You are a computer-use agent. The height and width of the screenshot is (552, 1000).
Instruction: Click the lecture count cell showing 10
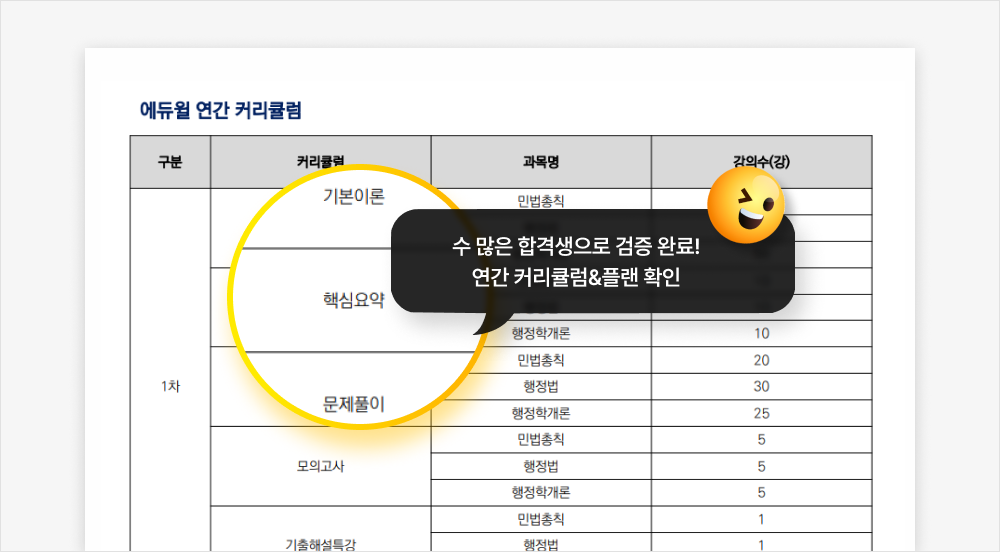761,333
